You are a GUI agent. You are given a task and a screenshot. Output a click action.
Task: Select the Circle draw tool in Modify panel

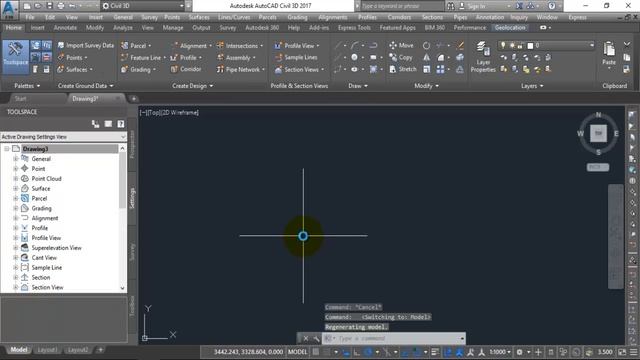tap(426, 45)
